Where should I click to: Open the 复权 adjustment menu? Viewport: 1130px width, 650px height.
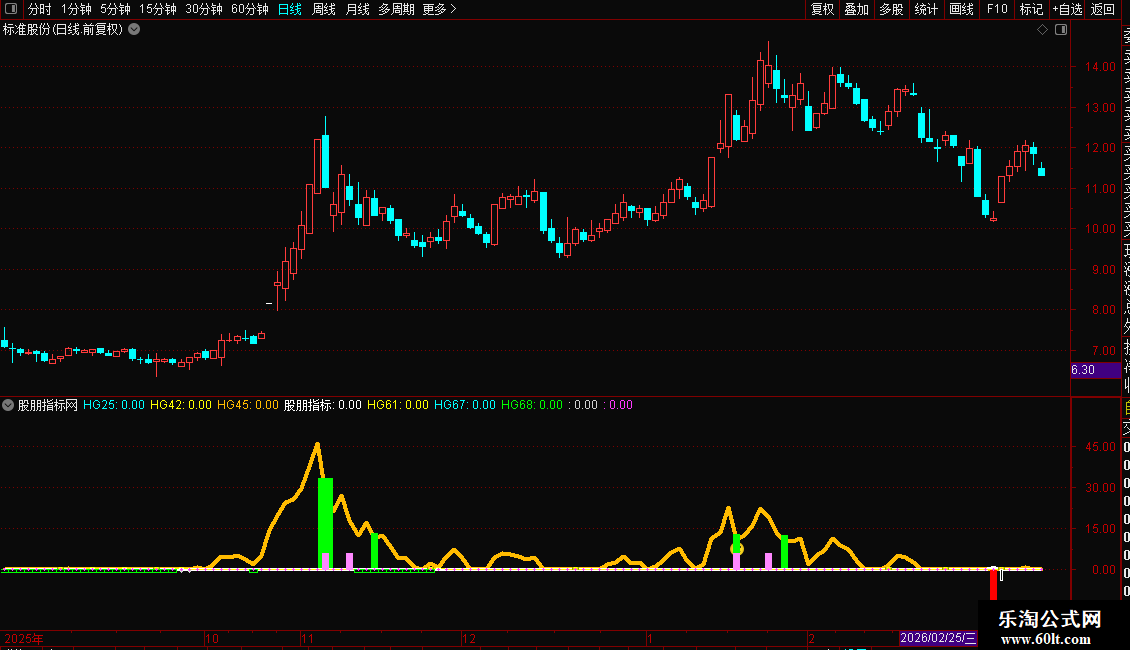pos(822,9)
